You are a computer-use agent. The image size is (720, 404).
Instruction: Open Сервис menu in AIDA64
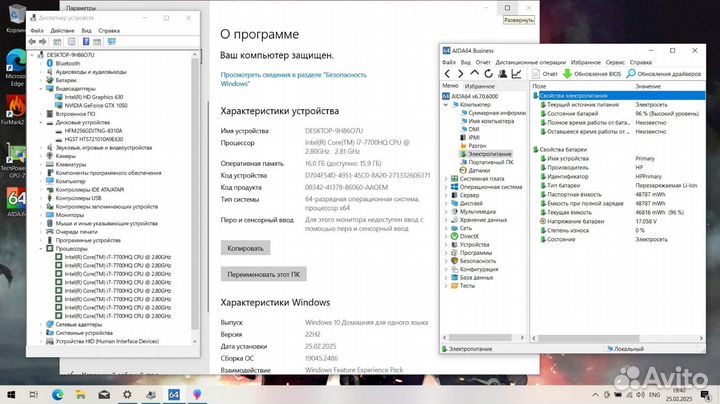(x=615, y=62)
